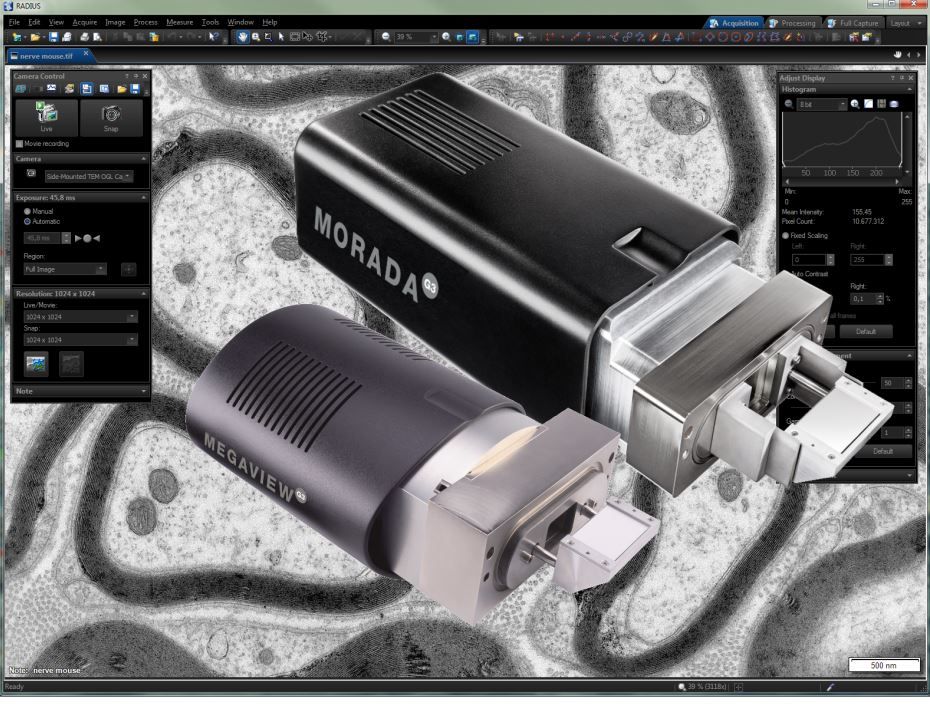Click the color image thumbnail under Resolution
The image size is (930, 708).
pos(36,364)
